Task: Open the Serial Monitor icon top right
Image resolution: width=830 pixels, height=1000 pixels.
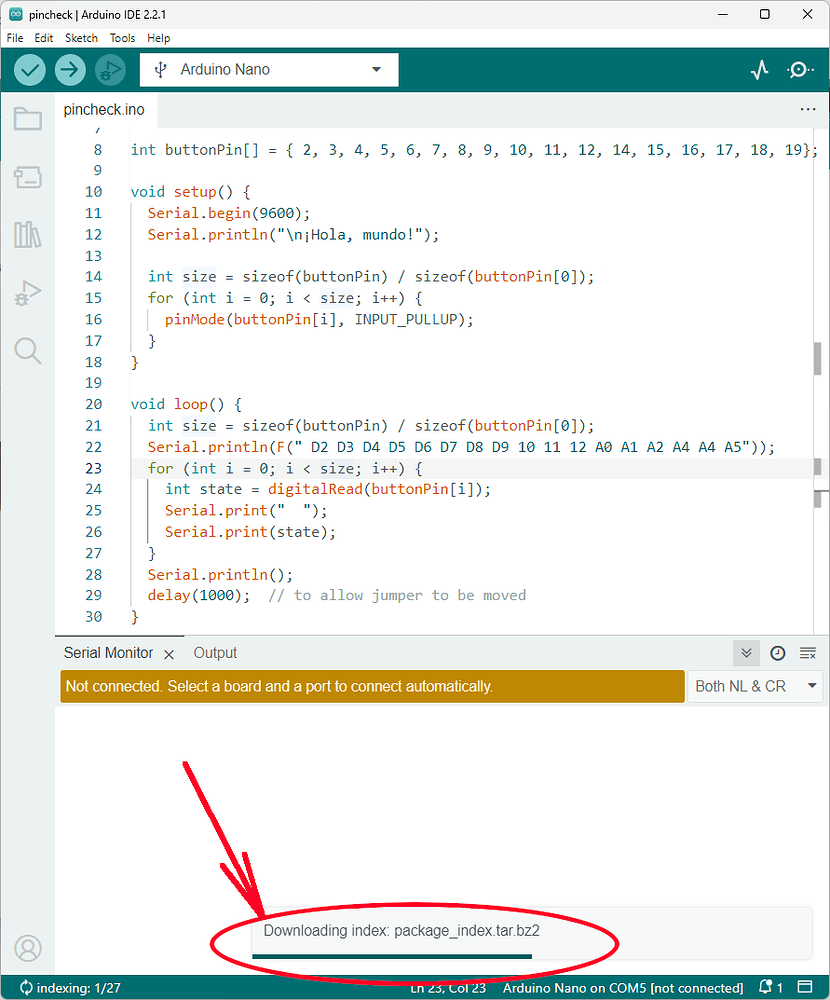Action: point(798,70)
